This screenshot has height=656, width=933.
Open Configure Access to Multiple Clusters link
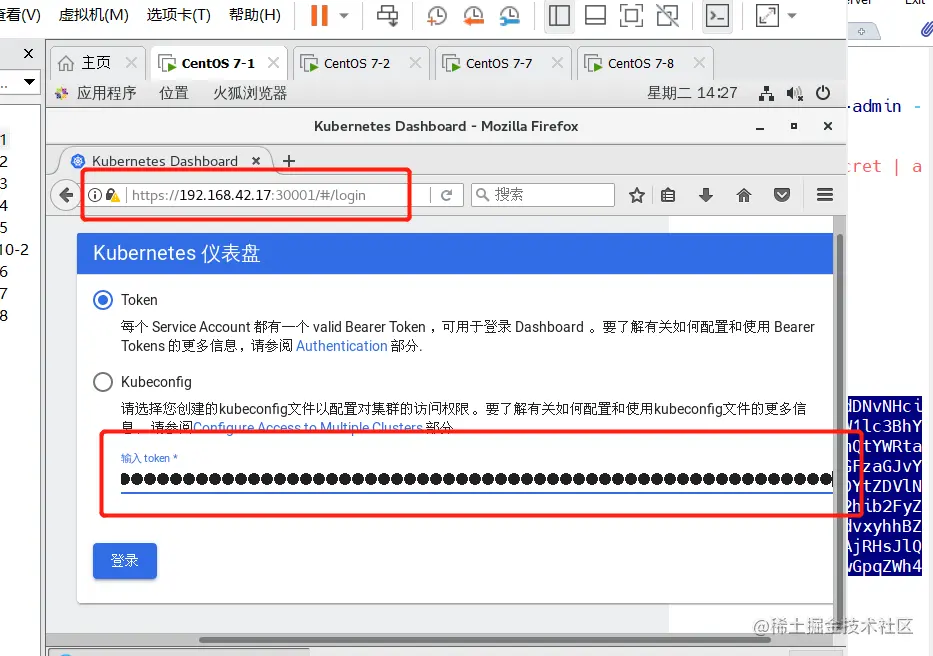pos(308,427)
